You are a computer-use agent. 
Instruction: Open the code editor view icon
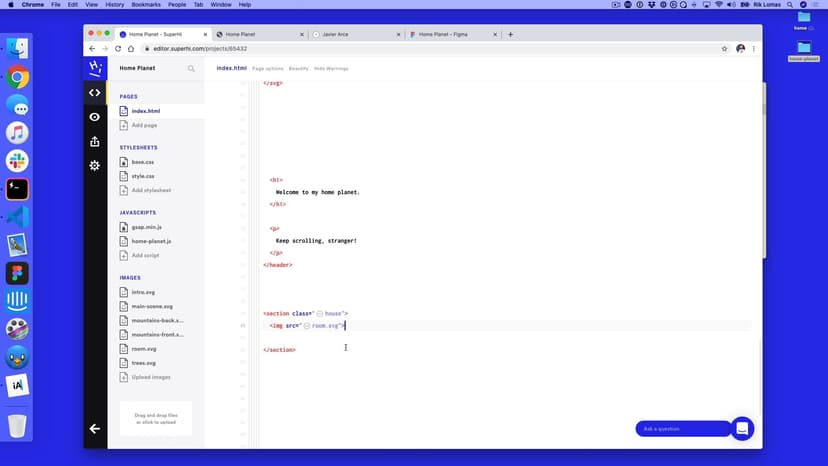(95, 93)
